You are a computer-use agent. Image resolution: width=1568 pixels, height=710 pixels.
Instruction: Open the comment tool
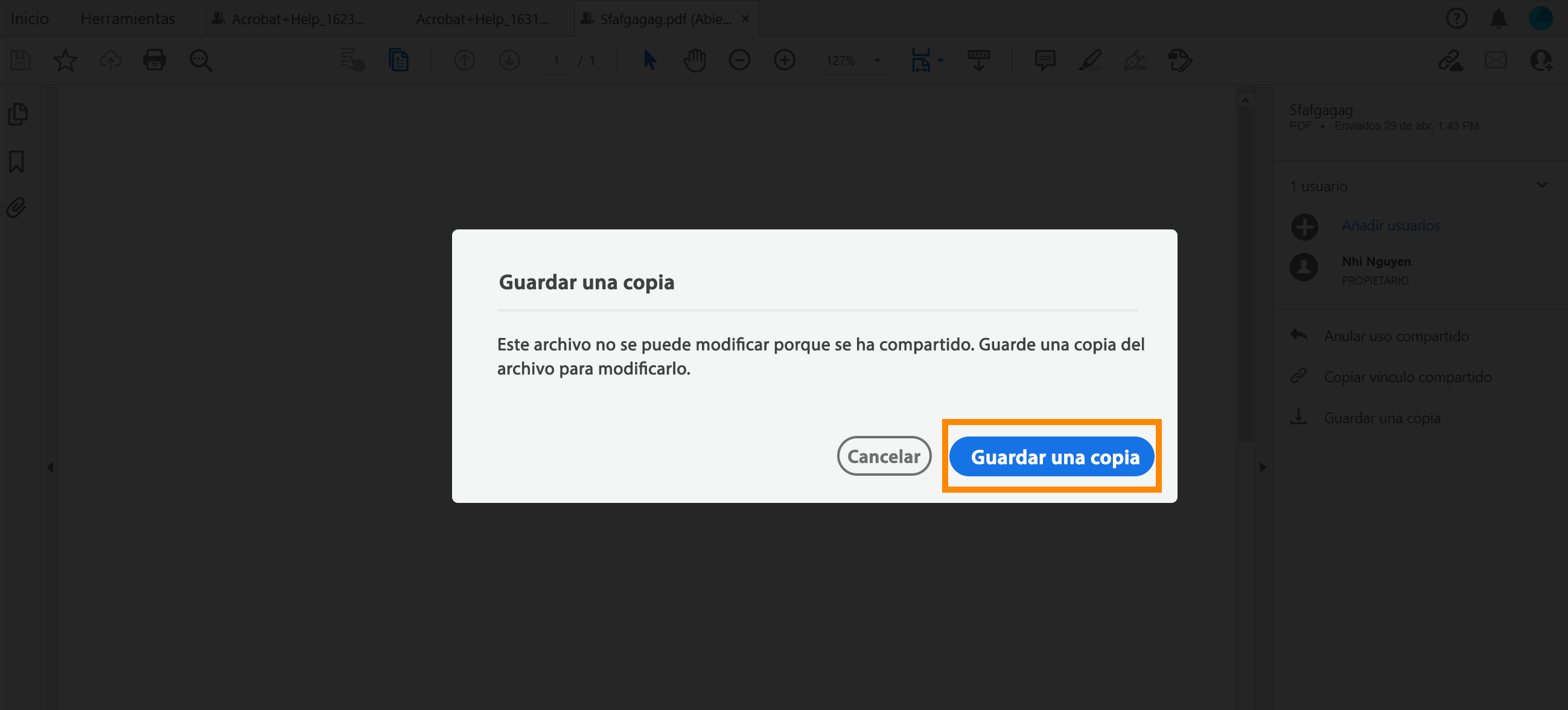[1045, 60]
